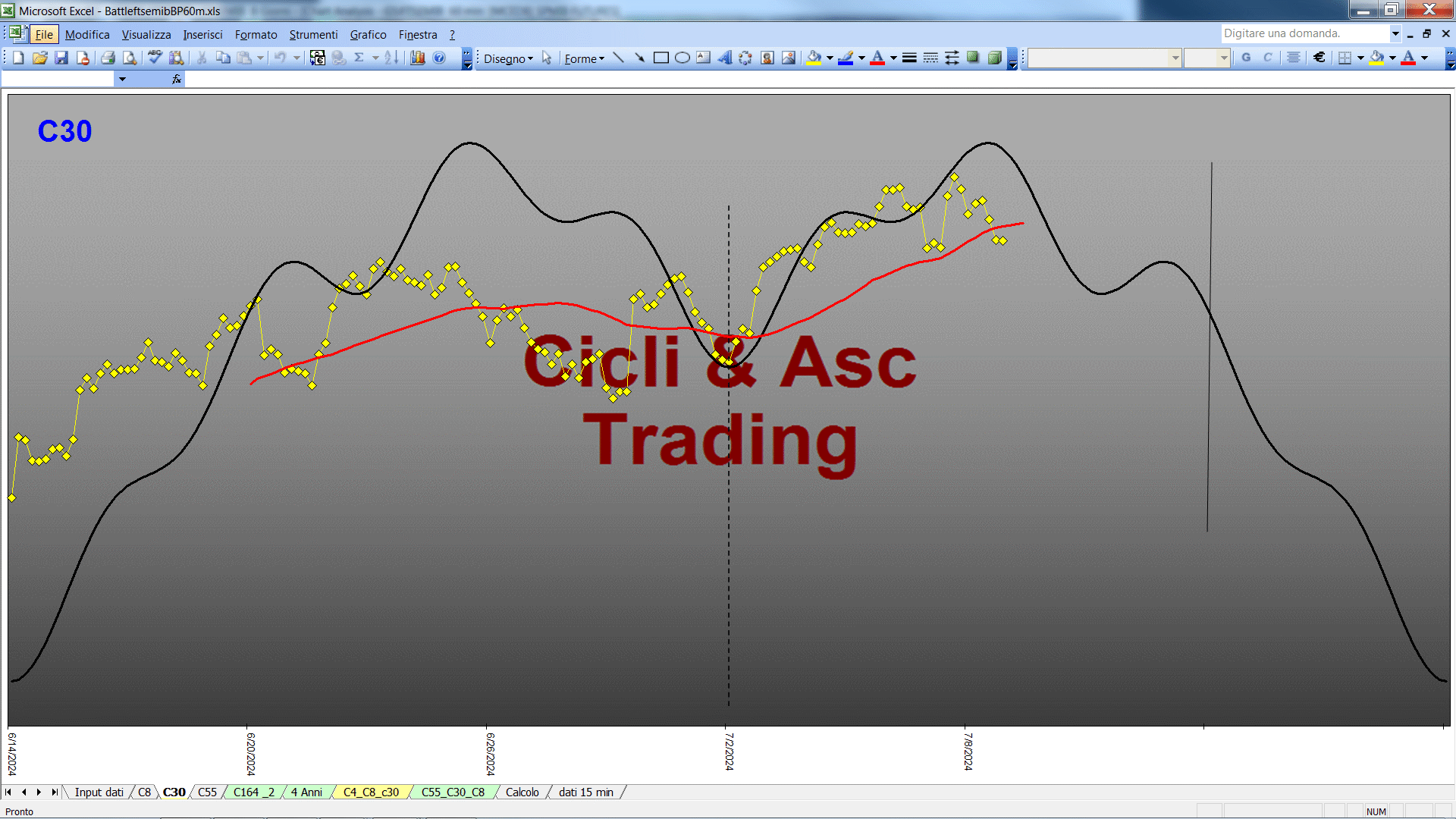Click the Line Style thick lines icon
This screenshot has width=1456, height=819.
tap(909, 58)
